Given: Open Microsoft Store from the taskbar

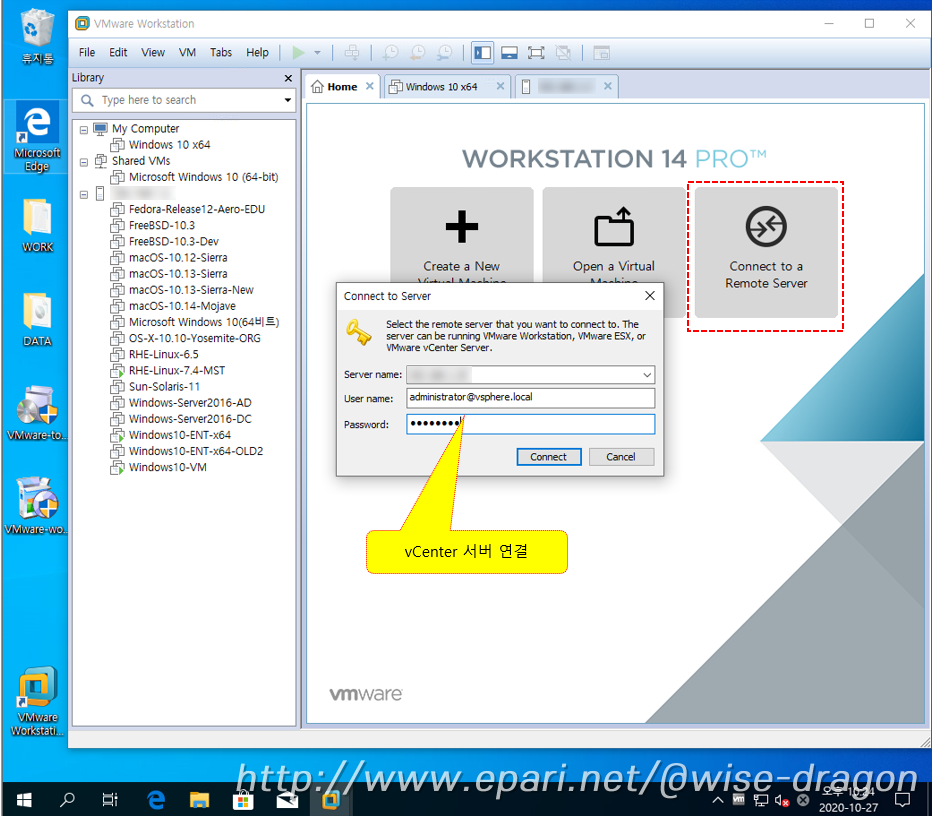Looking at the screenshot, I should point(243,800).
